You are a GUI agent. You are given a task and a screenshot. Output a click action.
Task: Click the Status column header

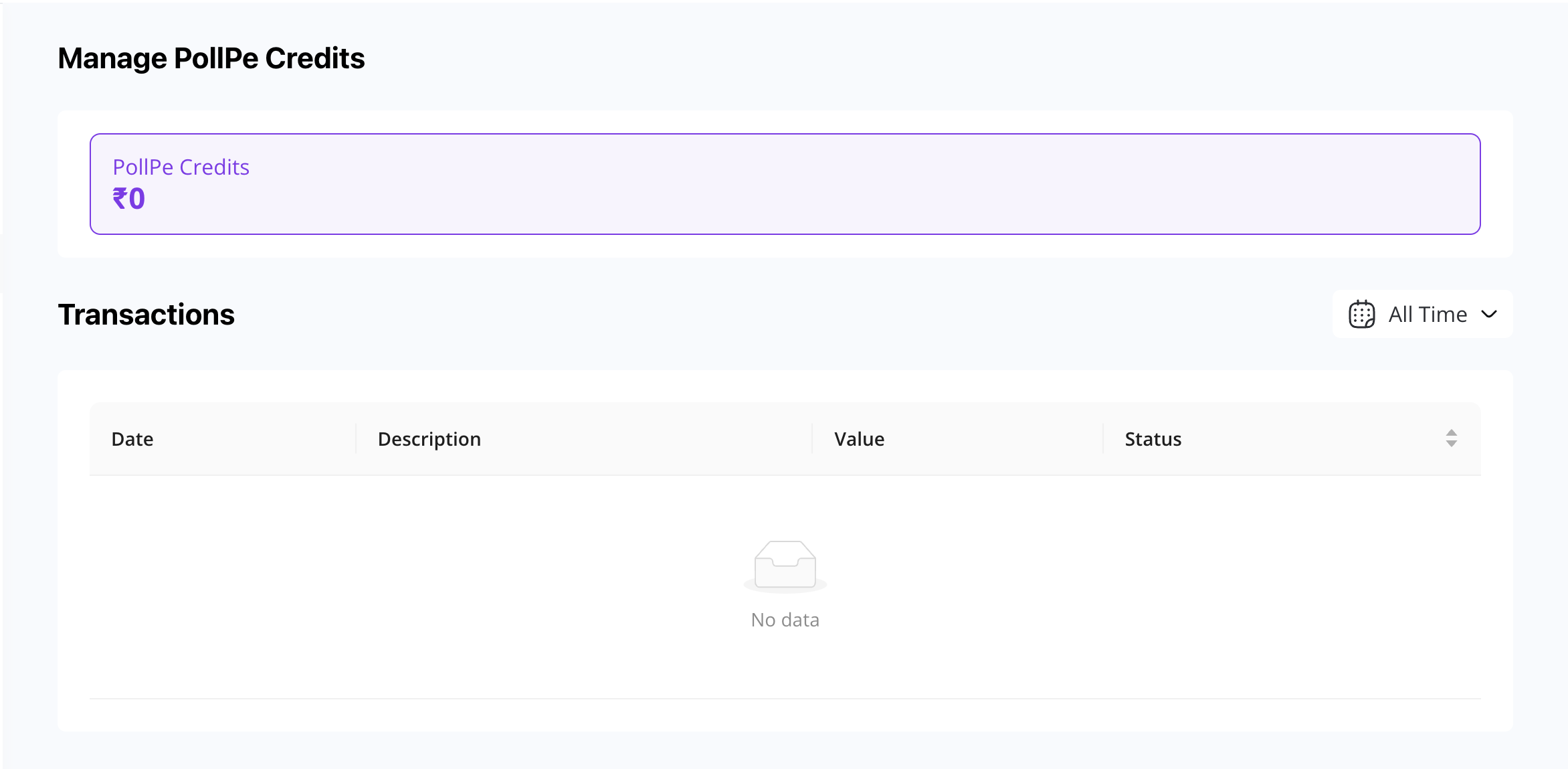1291,439
